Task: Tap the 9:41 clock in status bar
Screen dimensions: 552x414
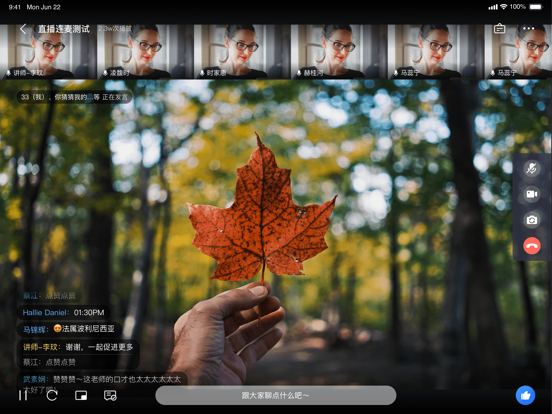Action: point(14,7)
